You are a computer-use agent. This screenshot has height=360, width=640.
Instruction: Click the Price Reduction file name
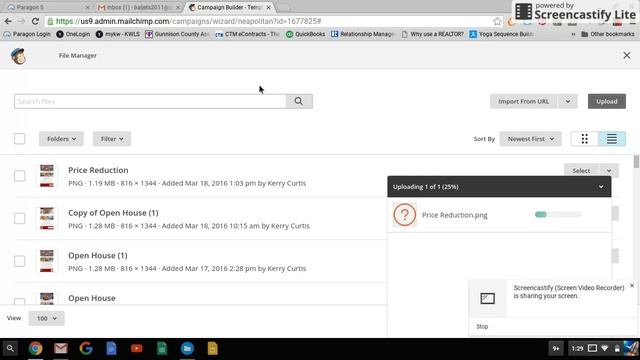pyautogui.click(x=98, y=170)
